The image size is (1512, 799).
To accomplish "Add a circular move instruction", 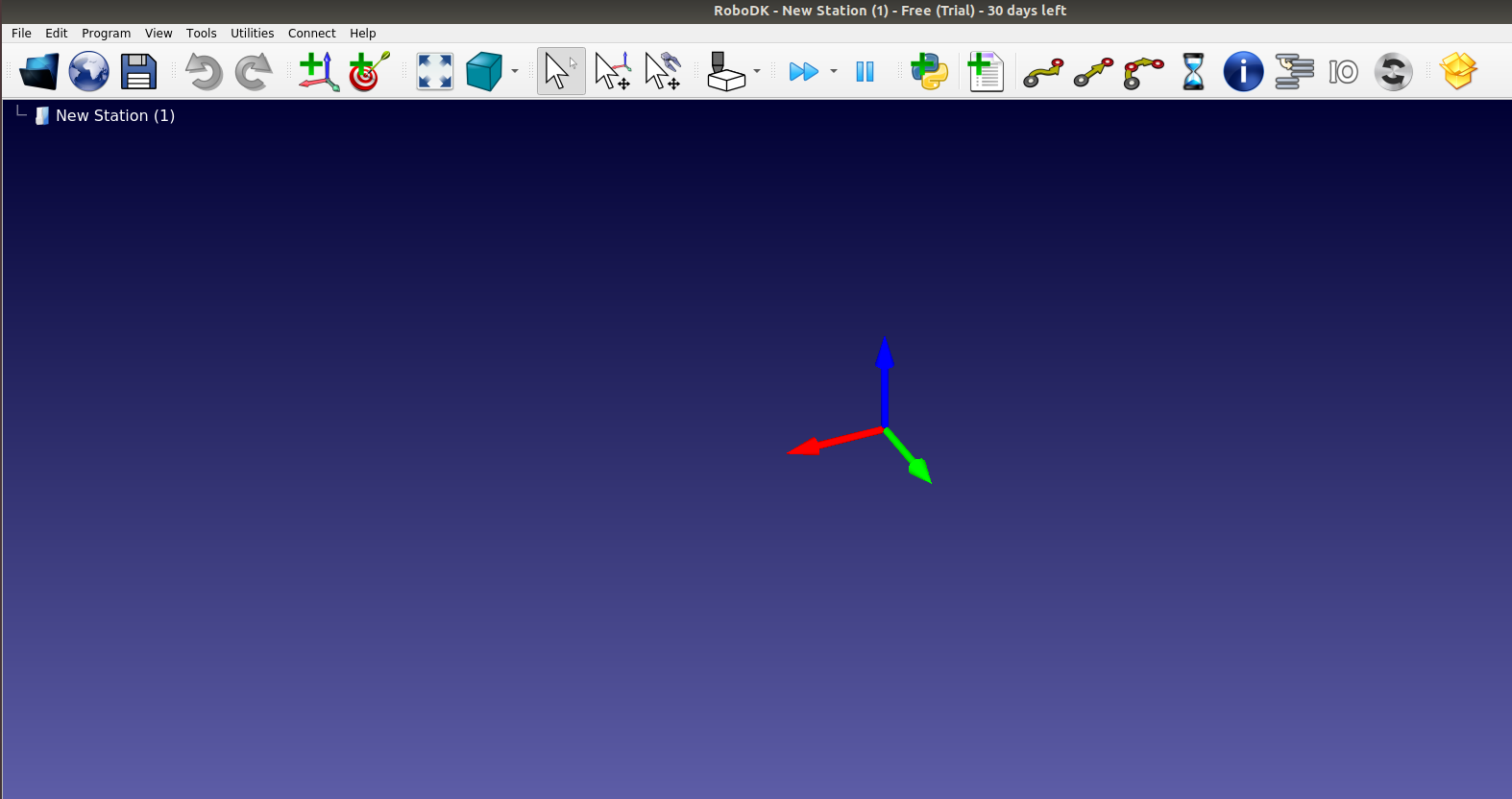I will 1143,73.
